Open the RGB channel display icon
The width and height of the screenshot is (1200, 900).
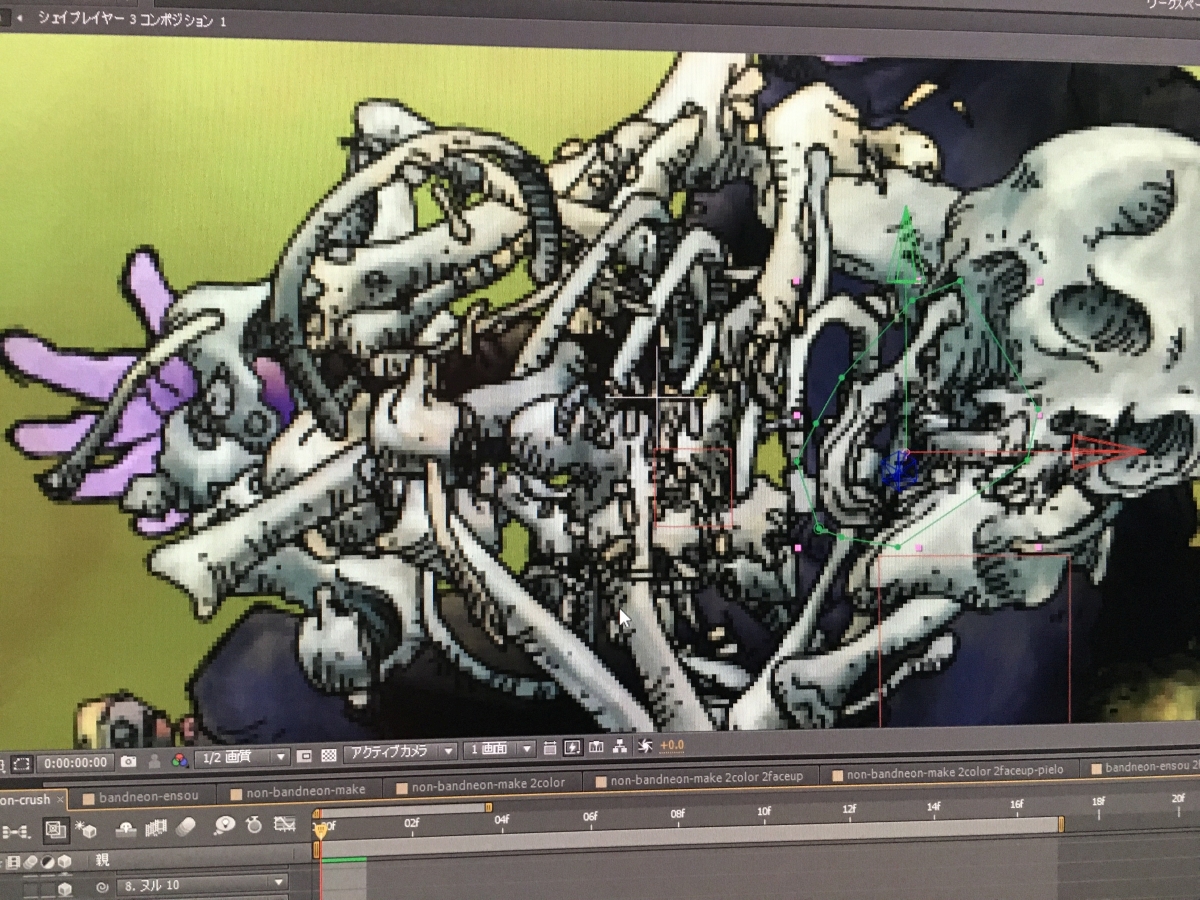pyautogui.click(x=180, y=760)
